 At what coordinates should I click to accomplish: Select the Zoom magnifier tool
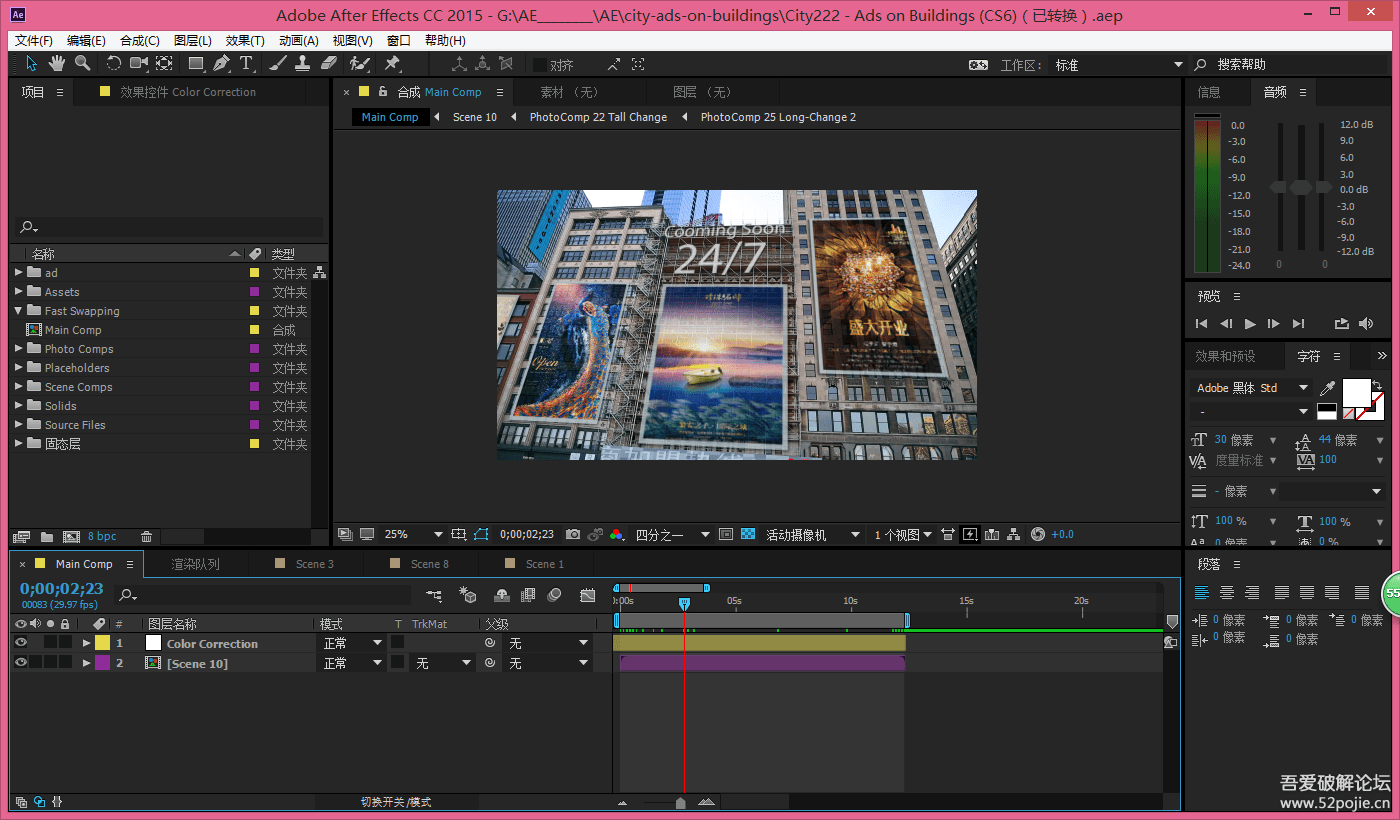83,63
